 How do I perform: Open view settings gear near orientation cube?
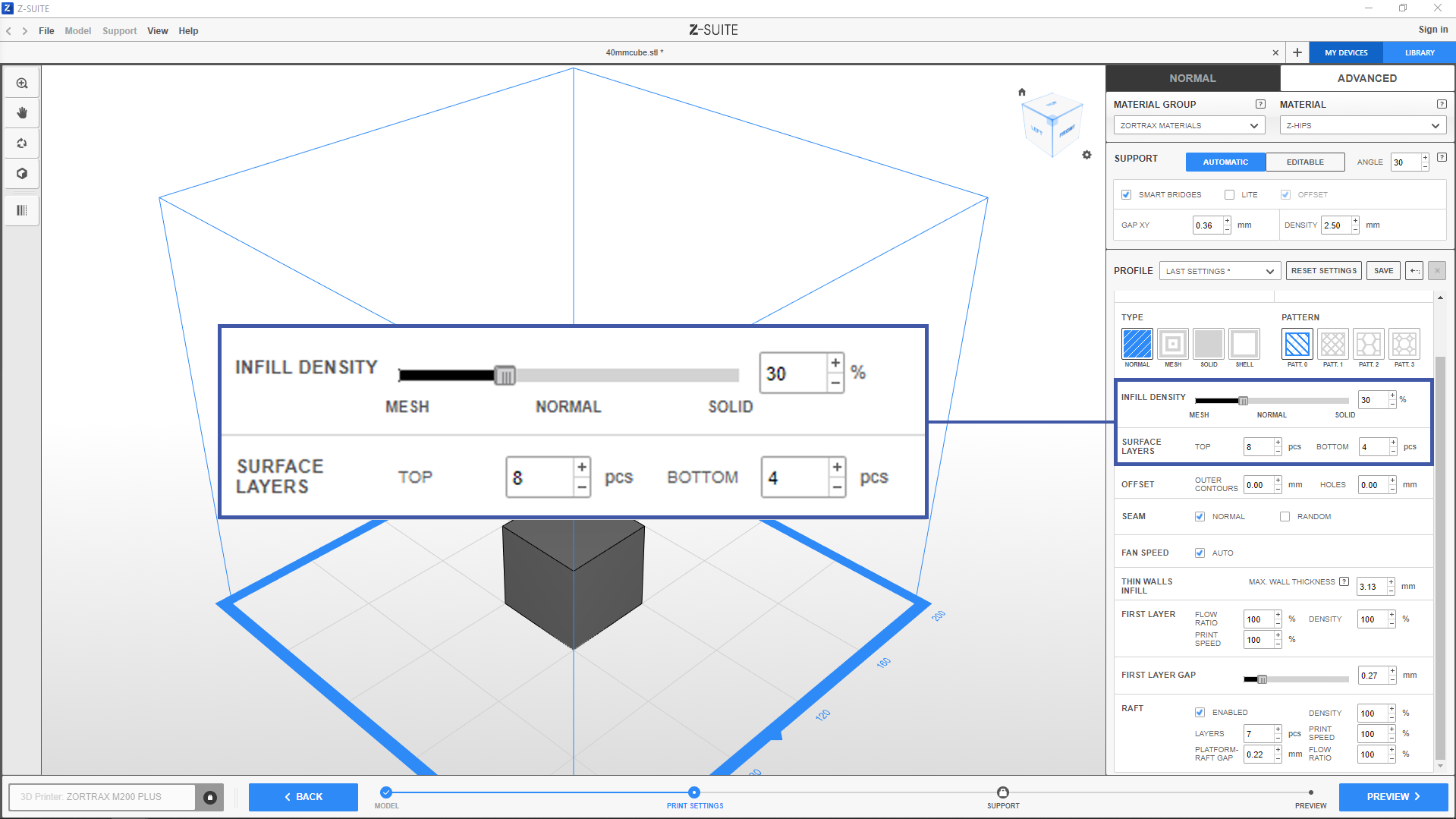[1086, 155]
